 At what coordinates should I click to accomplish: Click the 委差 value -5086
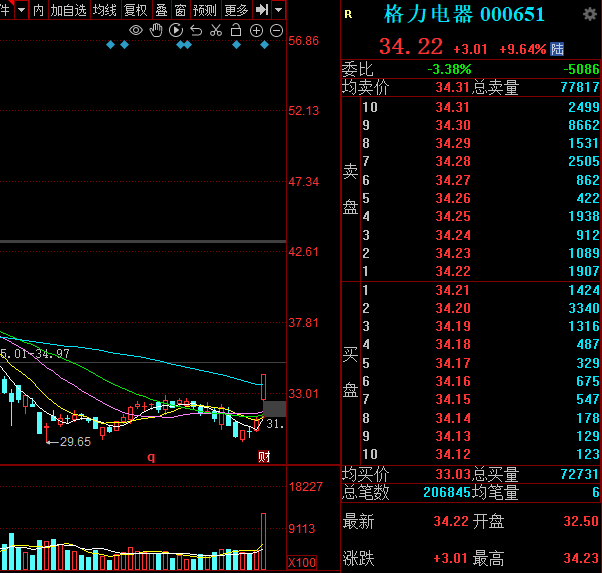[581, 70]
